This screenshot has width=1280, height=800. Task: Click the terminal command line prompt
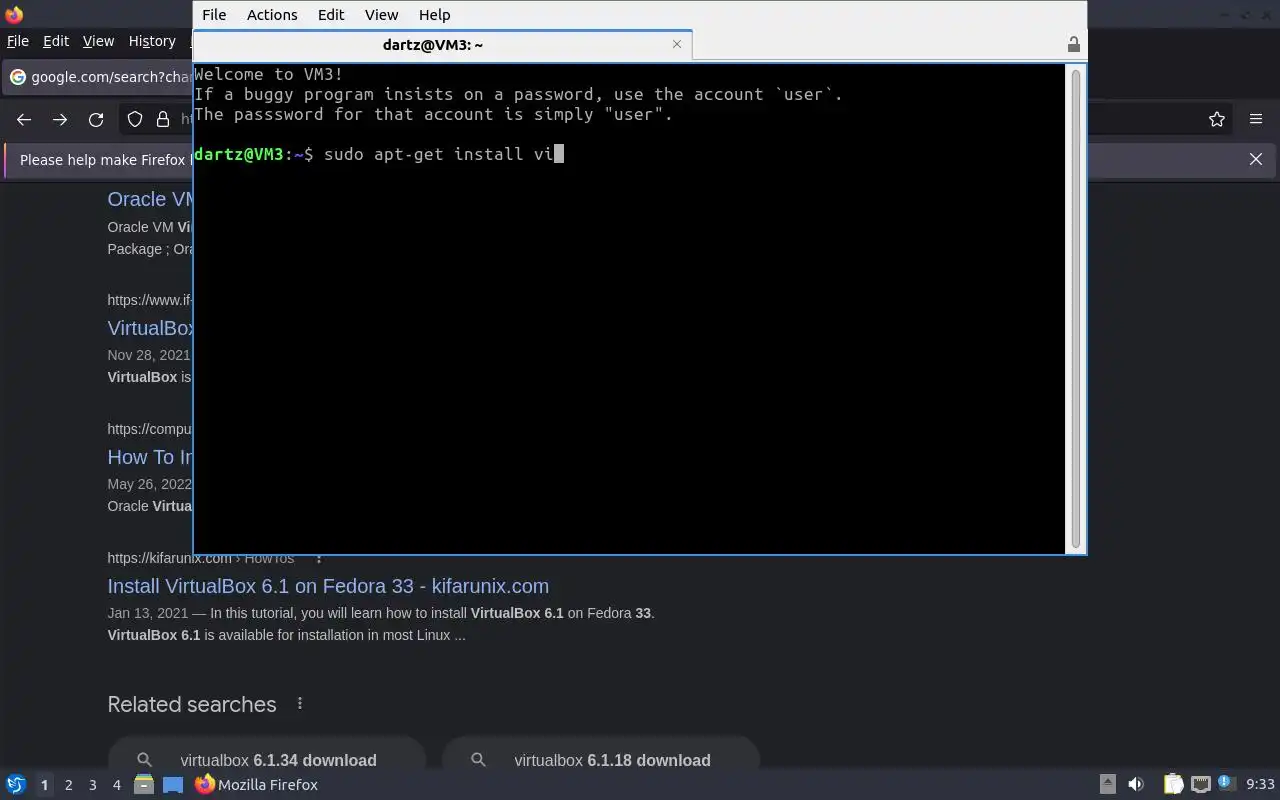379,154
